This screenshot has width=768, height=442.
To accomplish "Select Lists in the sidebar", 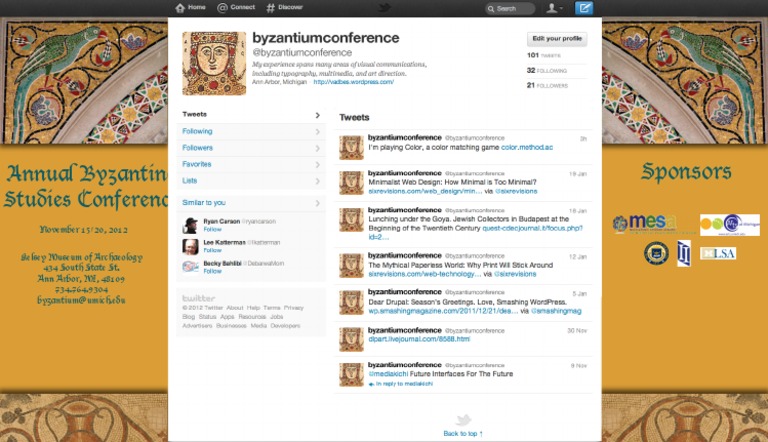I will click(x=251, y=181).
